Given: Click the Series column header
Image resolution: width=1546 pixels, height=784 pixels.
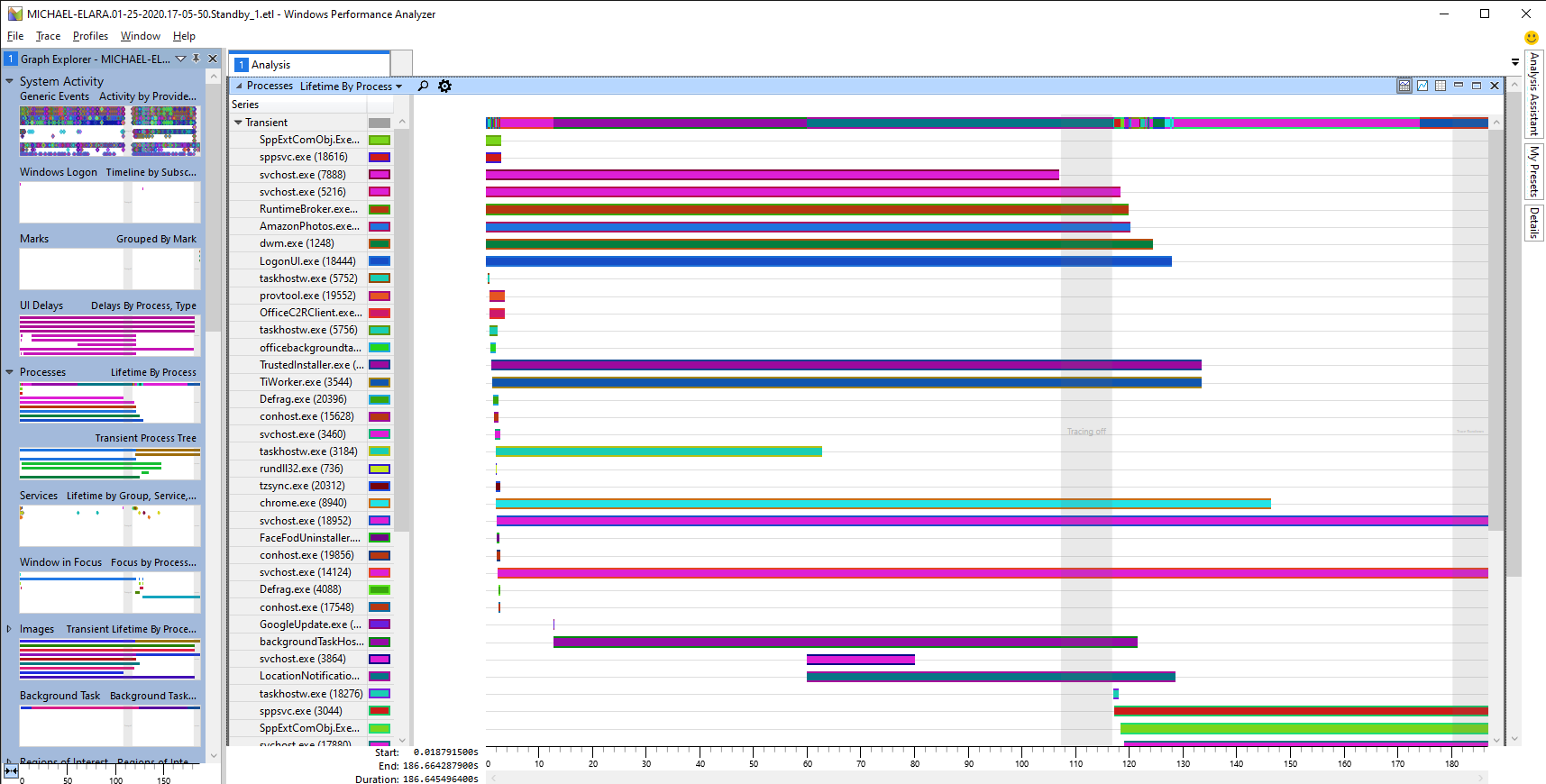Looking at the screenshot, I should click(x=297, y=105).
